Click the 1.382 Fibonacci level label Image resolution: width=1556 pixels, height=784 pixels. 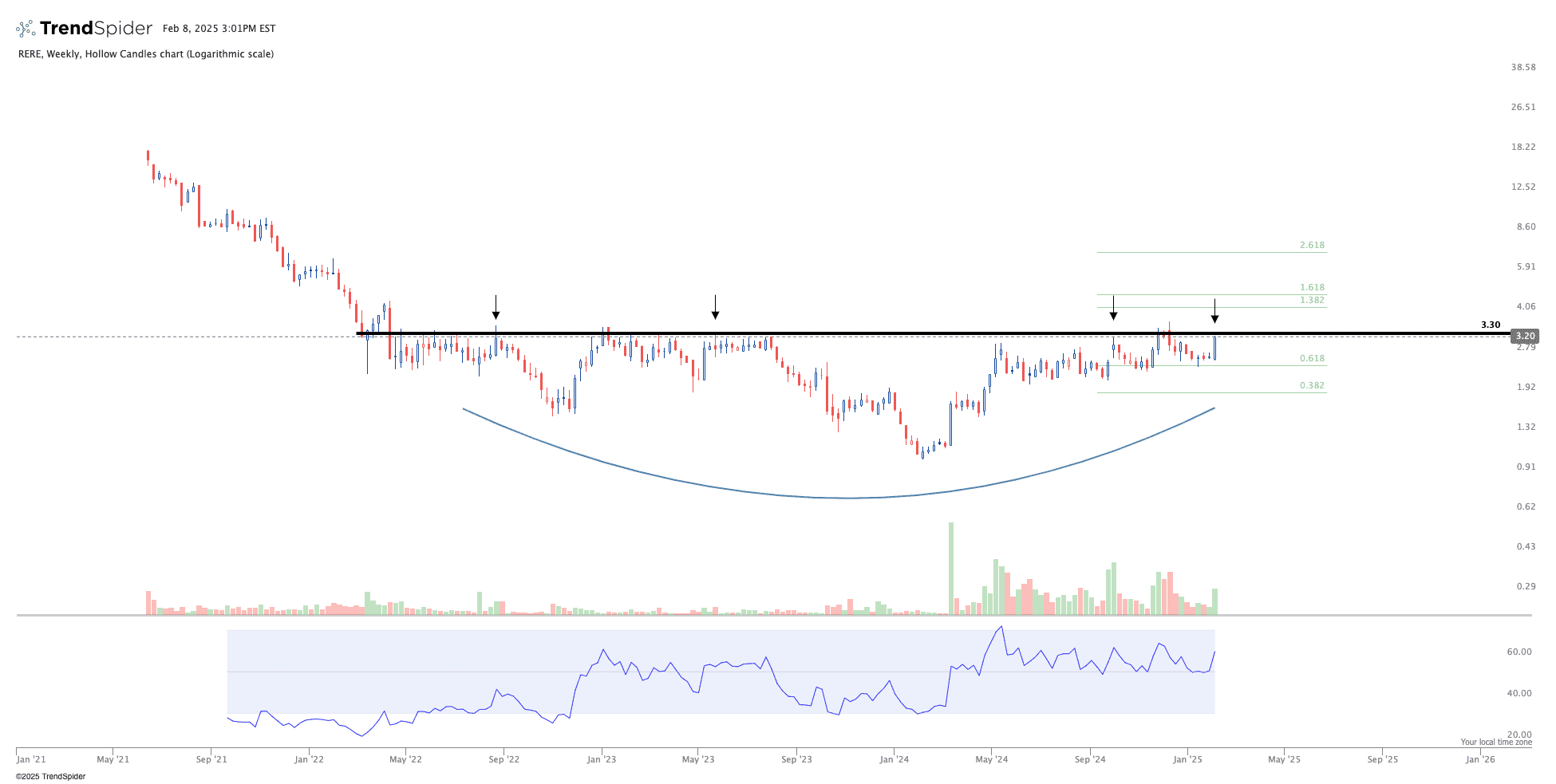click(x=1311, y=300)
